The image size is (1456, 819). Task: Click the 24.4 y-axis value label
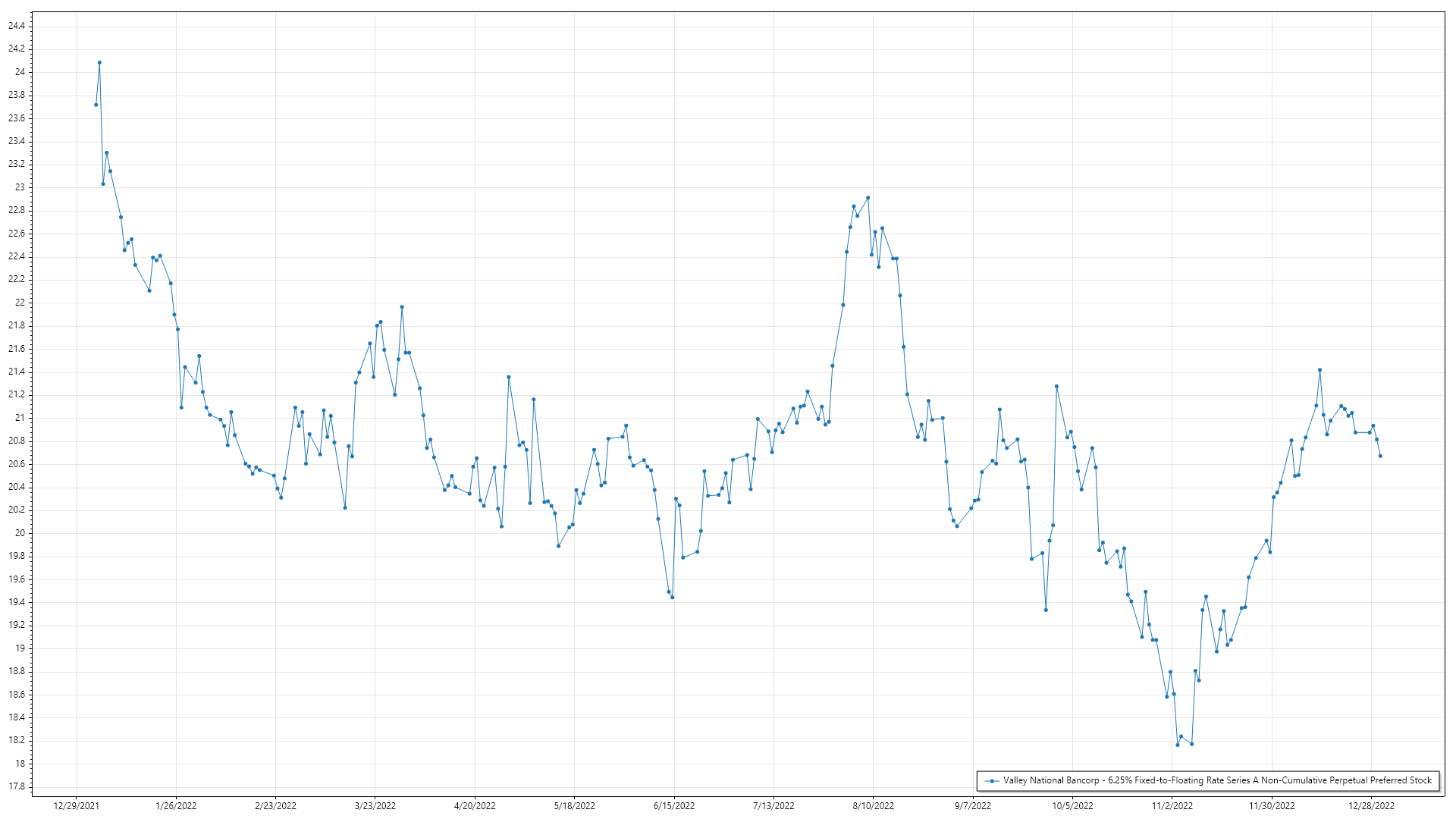[17, 26]
